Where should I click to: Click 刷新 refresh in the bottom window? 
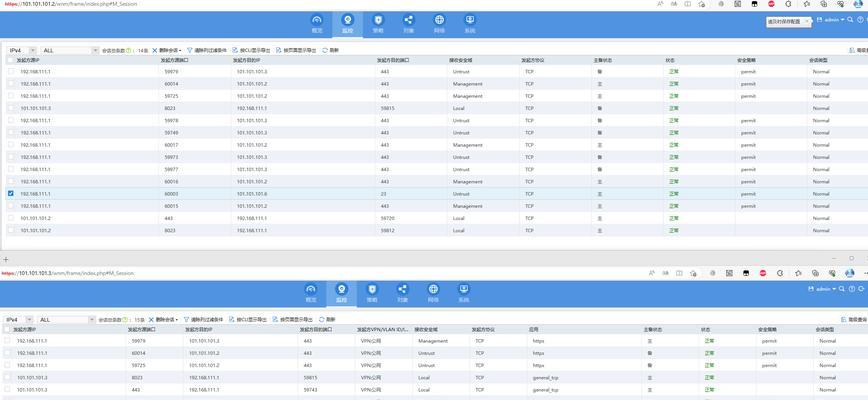[327, 320]
